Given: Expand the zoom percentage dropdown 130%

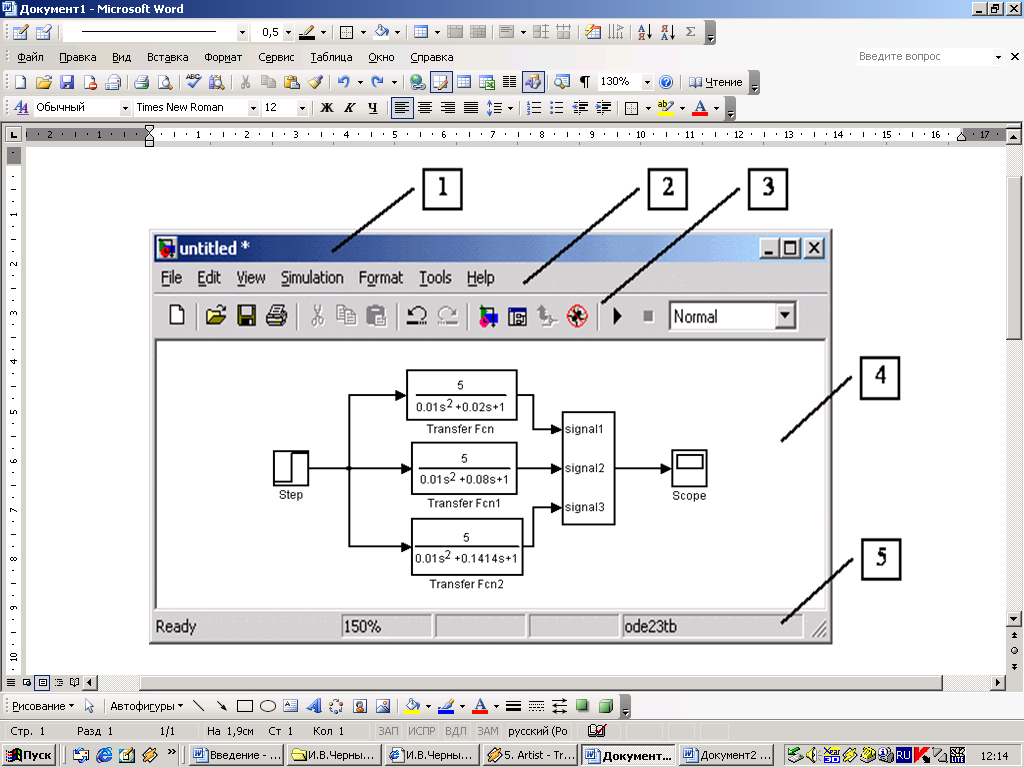Looking at the screenshot, I should tap(647, 82).
